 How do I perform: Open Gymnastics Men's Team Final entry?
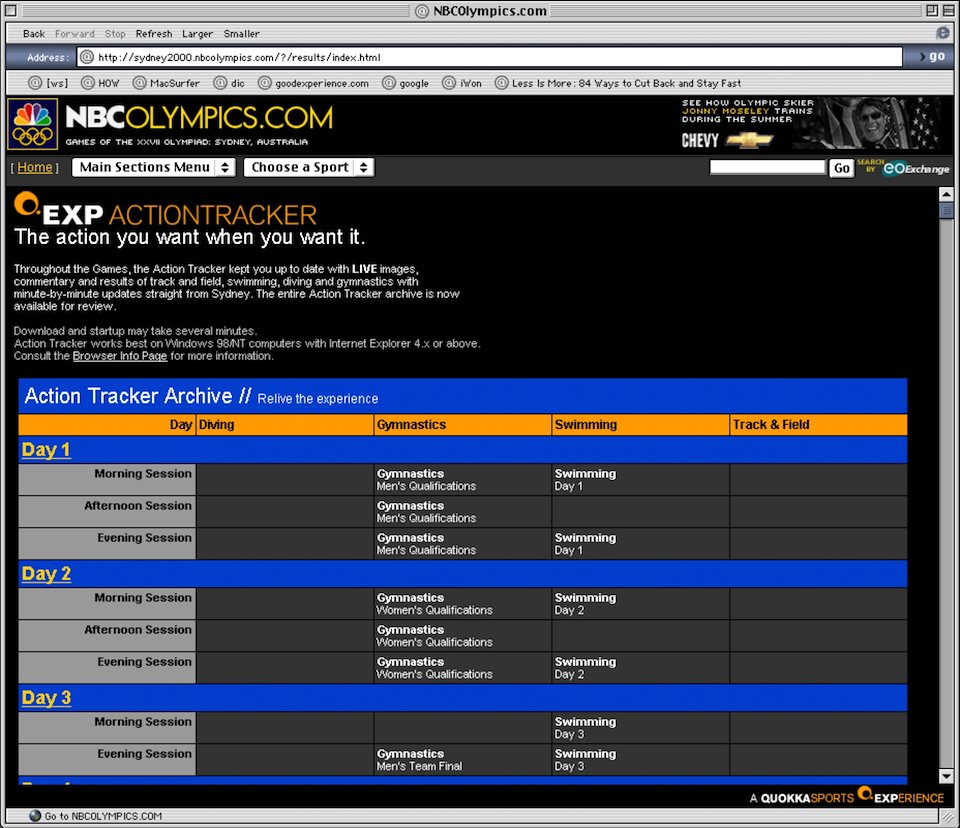(x=419, y=760)
